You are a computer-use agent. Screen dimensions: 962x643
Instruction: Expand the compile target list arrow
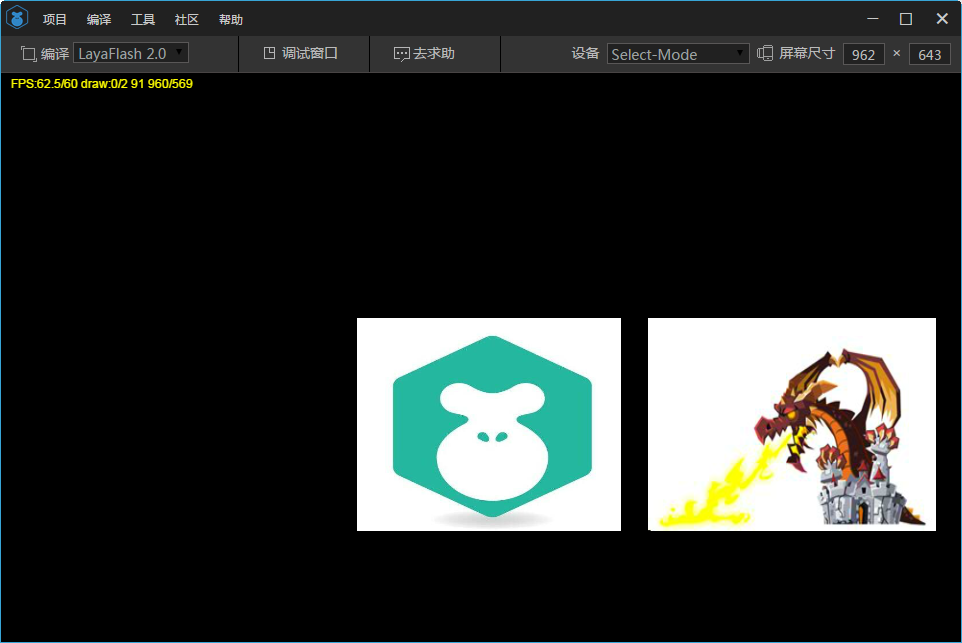179,53
